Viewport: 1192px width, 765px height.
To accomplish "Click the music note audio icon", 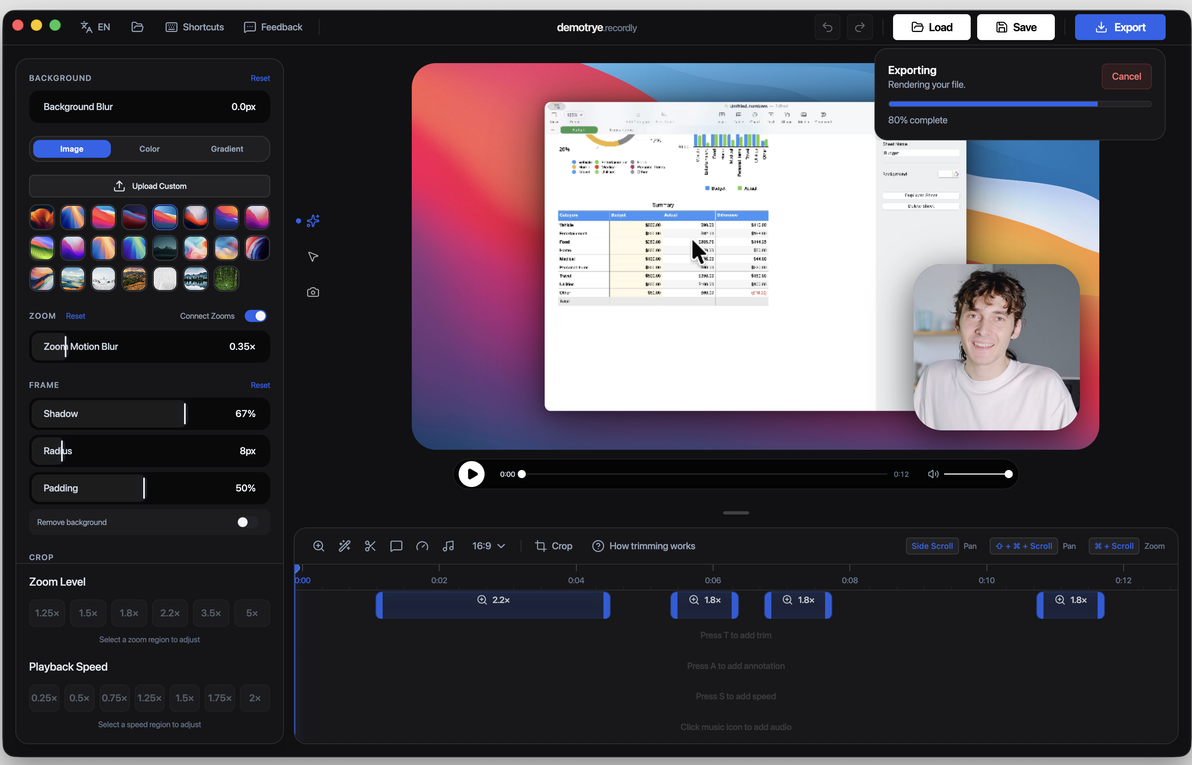I will pyautogui.click(x=448, y=546).
